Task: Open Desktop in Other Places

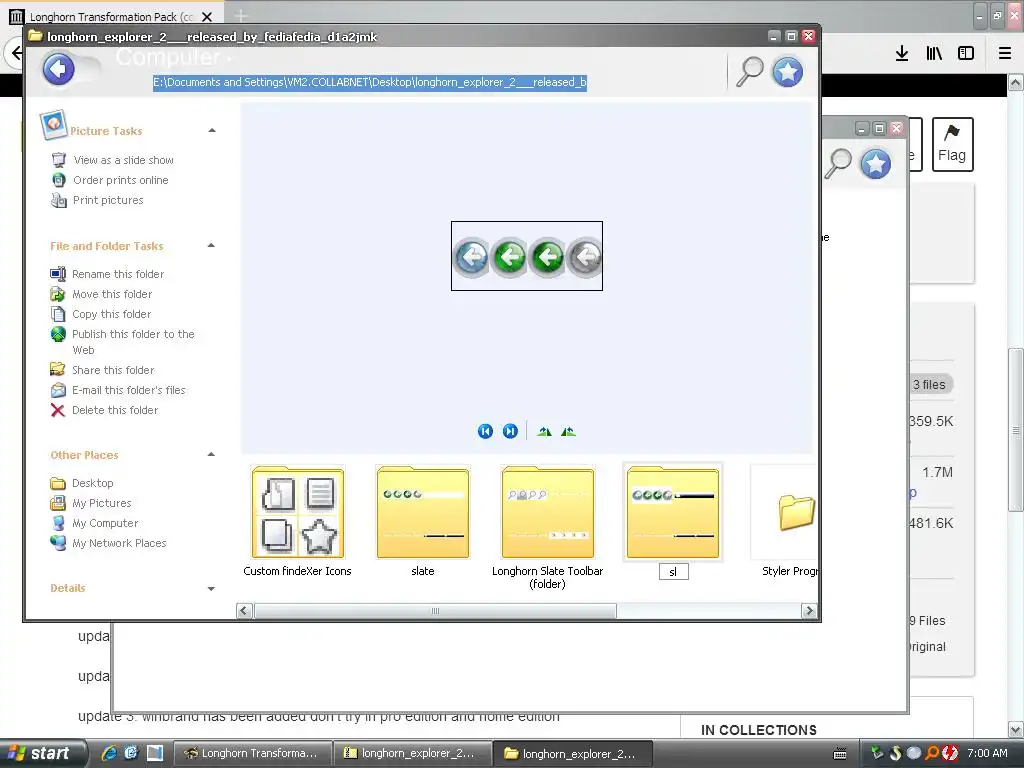Action: 93,483
